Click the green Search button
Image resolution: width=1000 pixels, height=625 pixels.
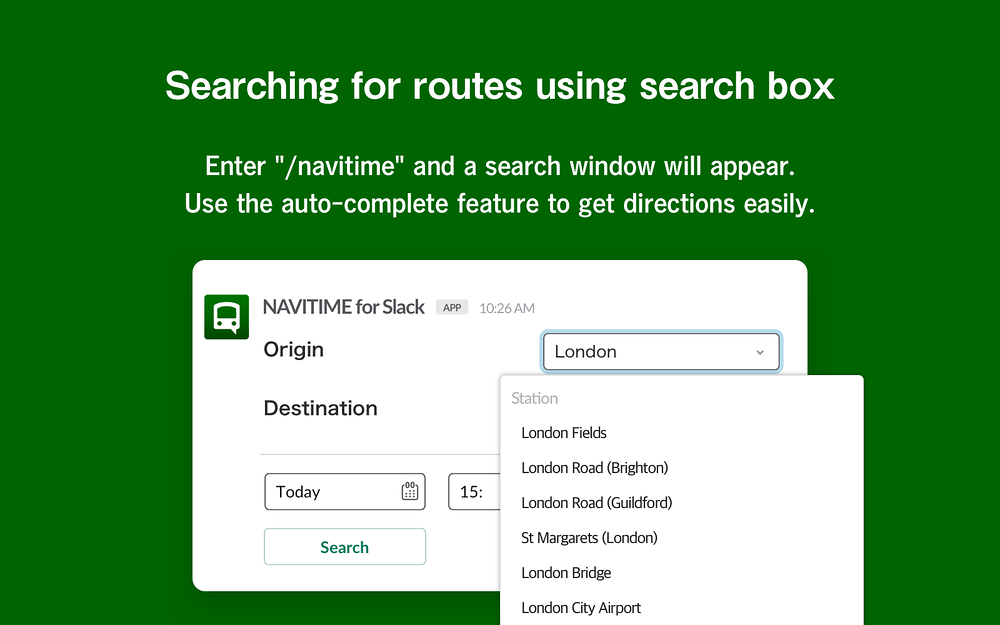pyautogui.click(x=345, y=547)
